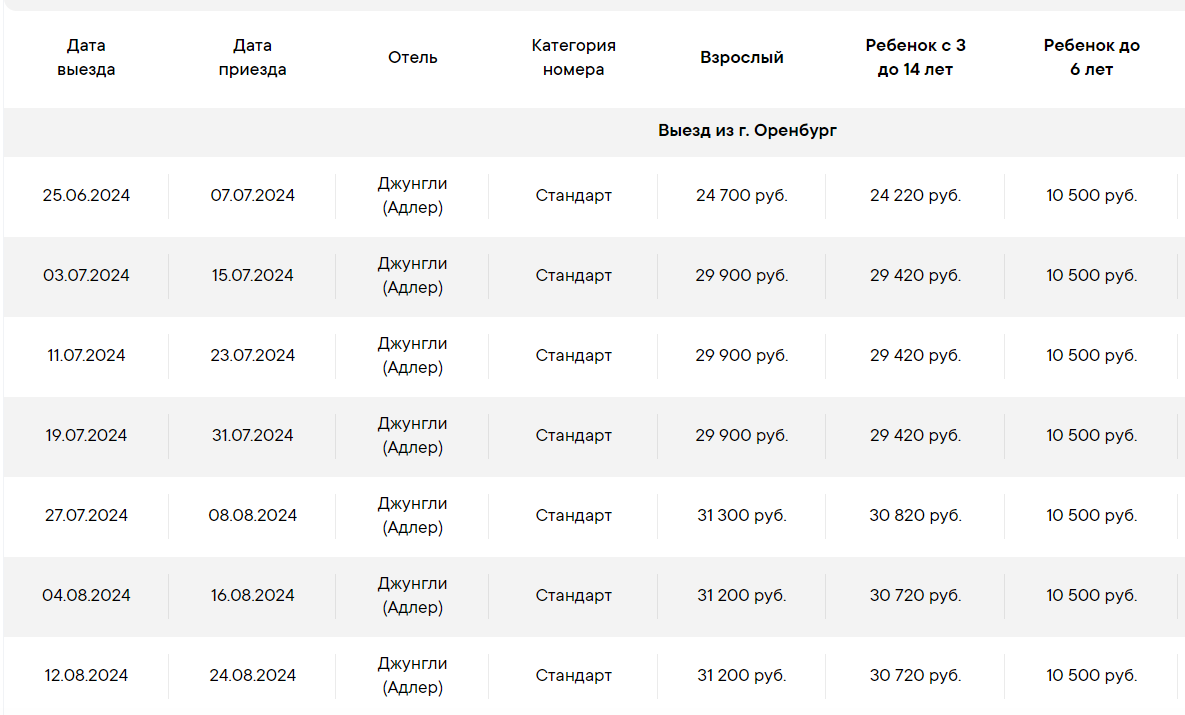
Task: Click the adult price 31 300 руб.
Action: pos(741,516)
